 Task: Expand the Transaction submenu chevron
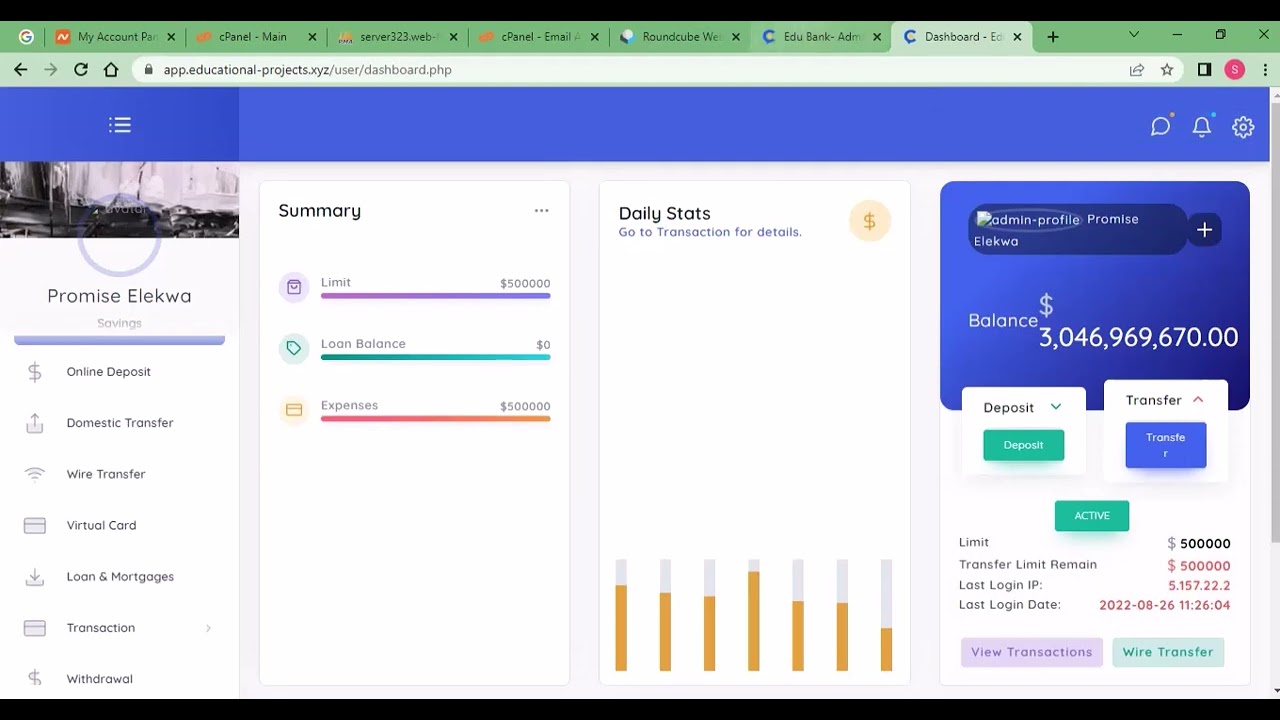click(208, 628)
